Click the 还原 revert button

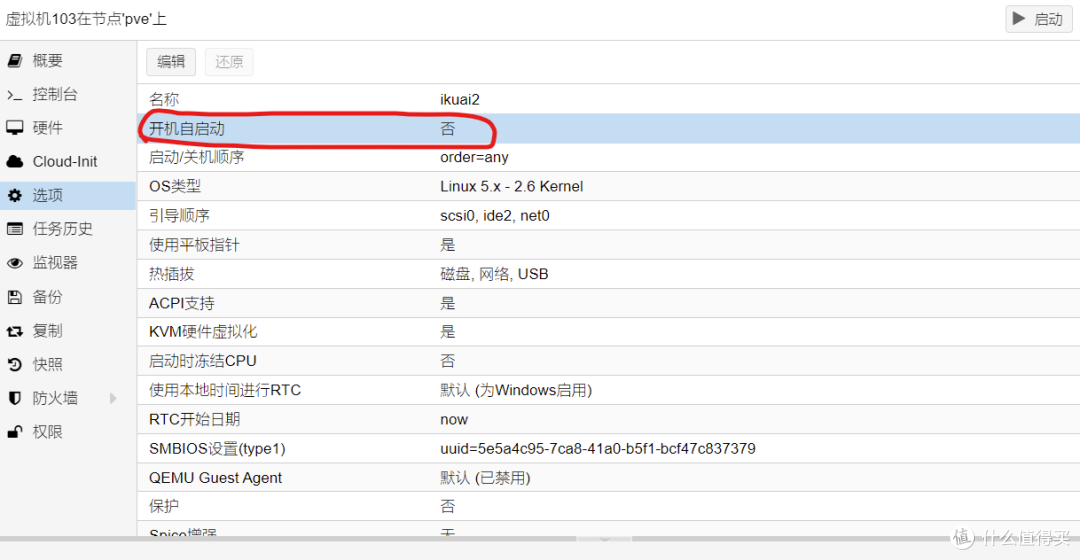(x=229, y=62)
